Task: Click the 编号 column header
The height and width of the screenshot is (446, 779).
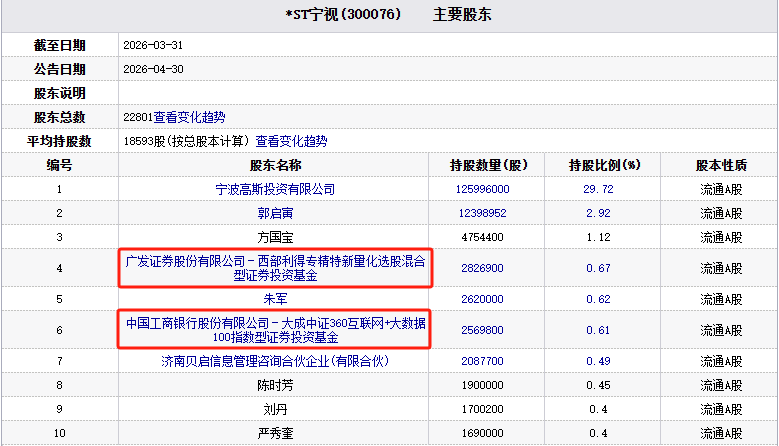Action: [60, 165]
